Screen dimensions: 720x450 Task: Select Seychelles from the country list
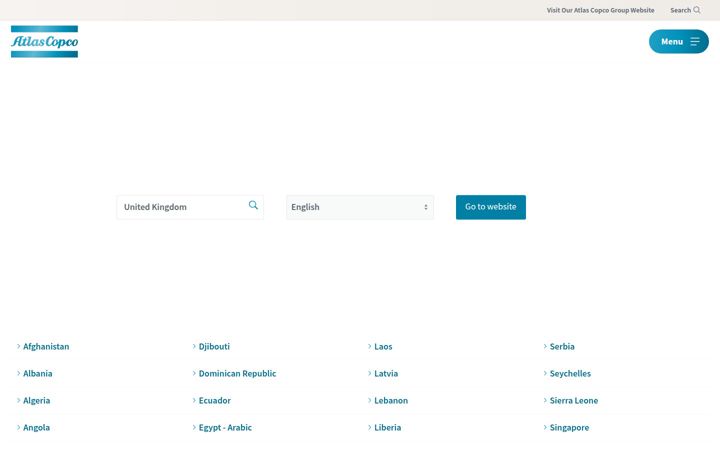(x=570, y=374)
